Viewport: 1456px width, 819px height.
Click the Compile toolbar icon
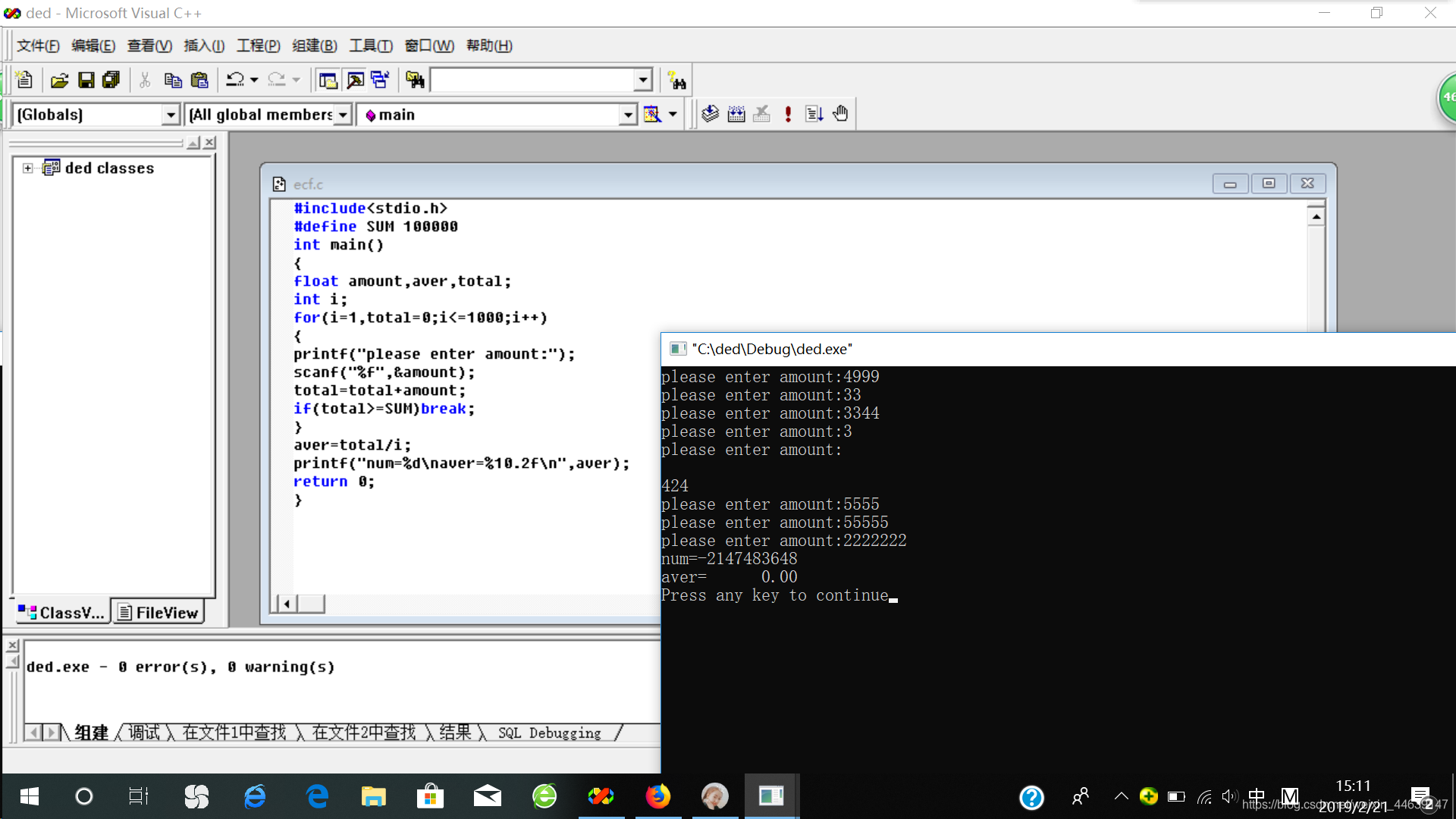click(710, 114)
